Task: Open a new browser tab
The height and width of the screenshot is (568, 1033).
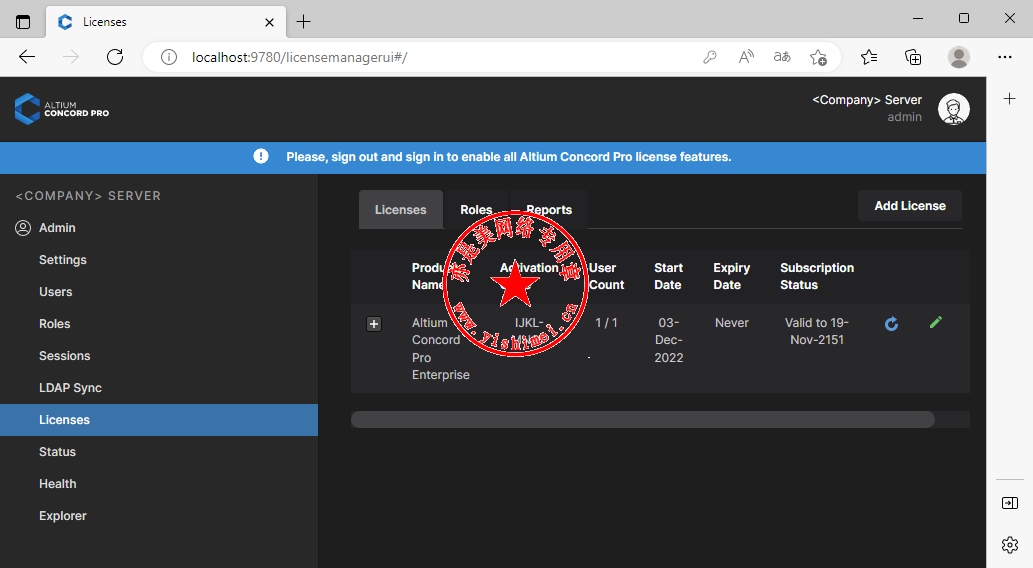Action: (303, 22)
